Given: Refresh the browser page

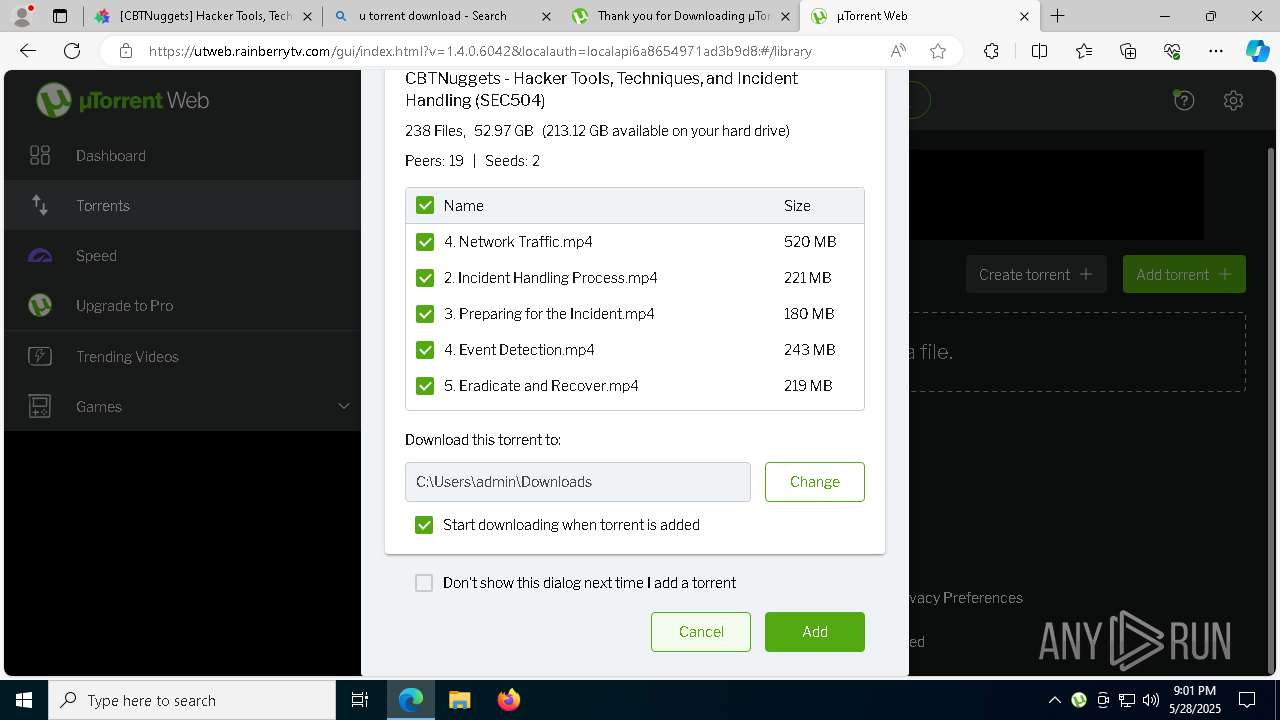Looking at the screenshot, I should [x=72, y=51].
